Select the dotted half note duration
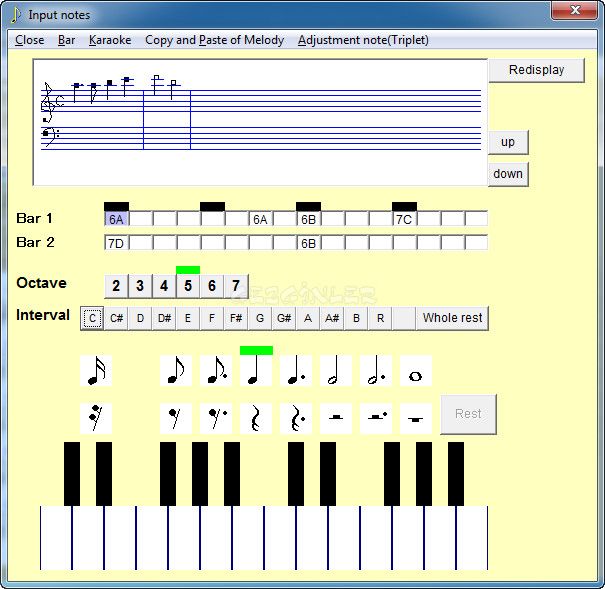605x589 pixels. click(x=376, y=370)
